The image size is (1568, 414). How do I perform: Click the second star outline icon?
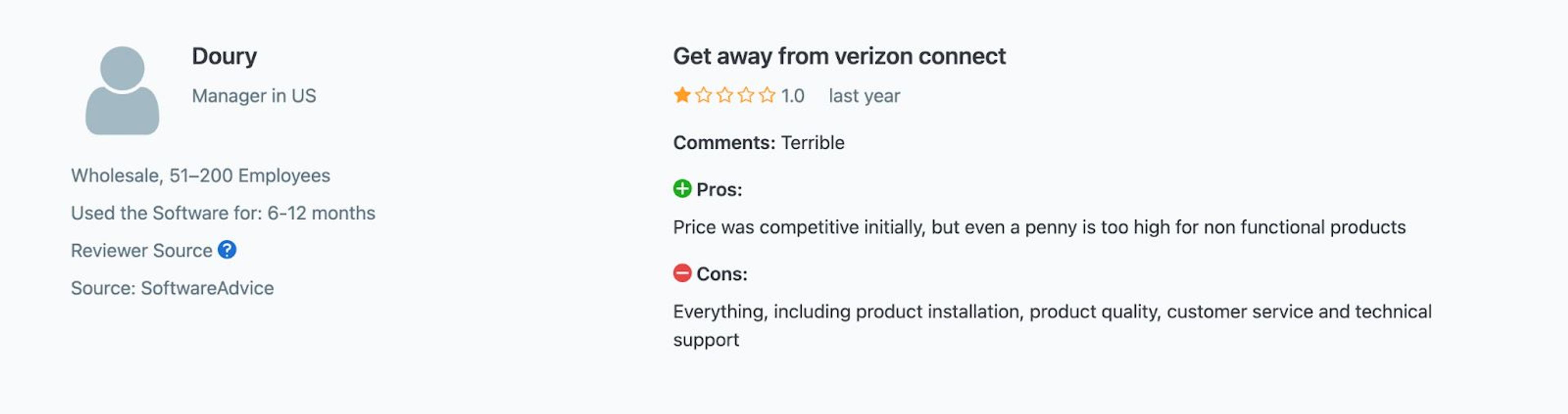tap(703, 95)
